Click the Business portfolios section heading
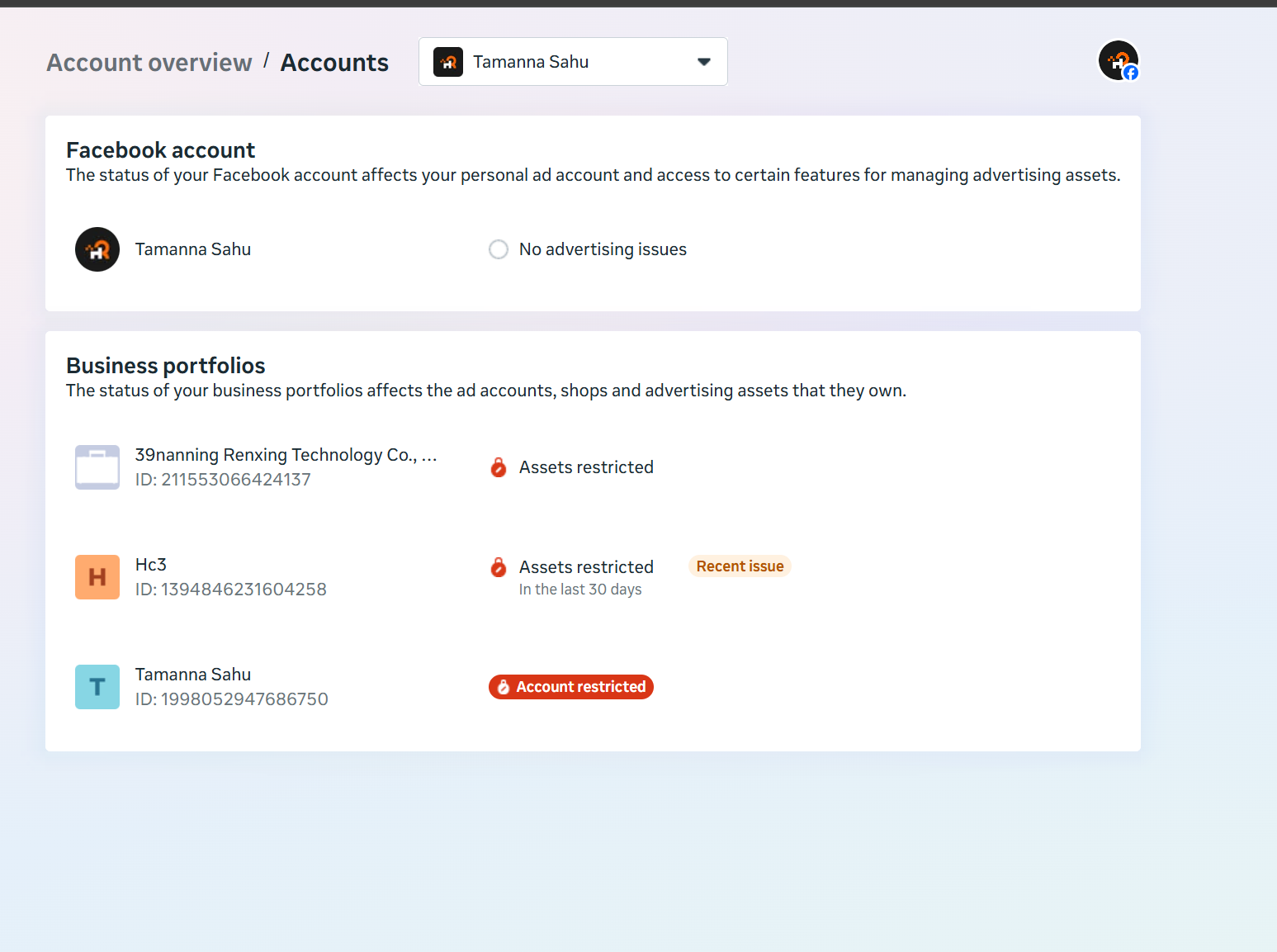This screenshot has height=952, width=1277. tap(166, 366)
